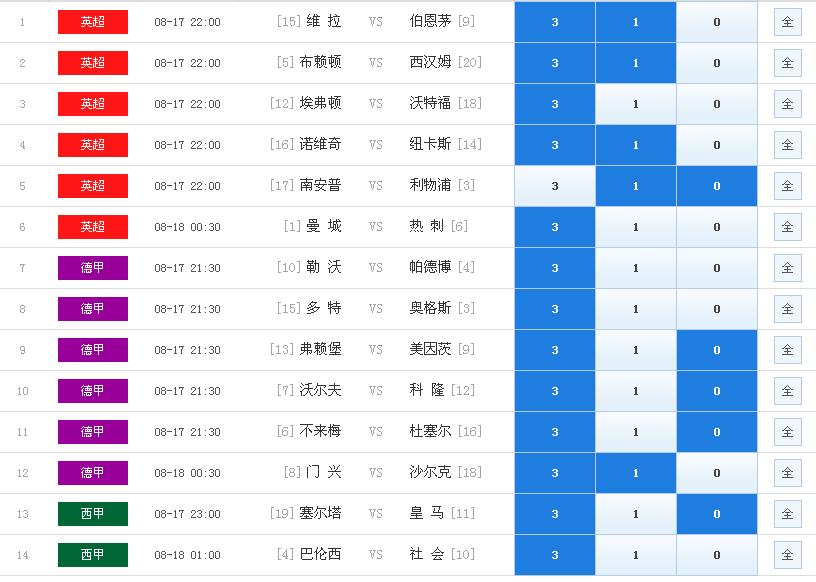Open home team 诺维奇 link

coord(321,144)
